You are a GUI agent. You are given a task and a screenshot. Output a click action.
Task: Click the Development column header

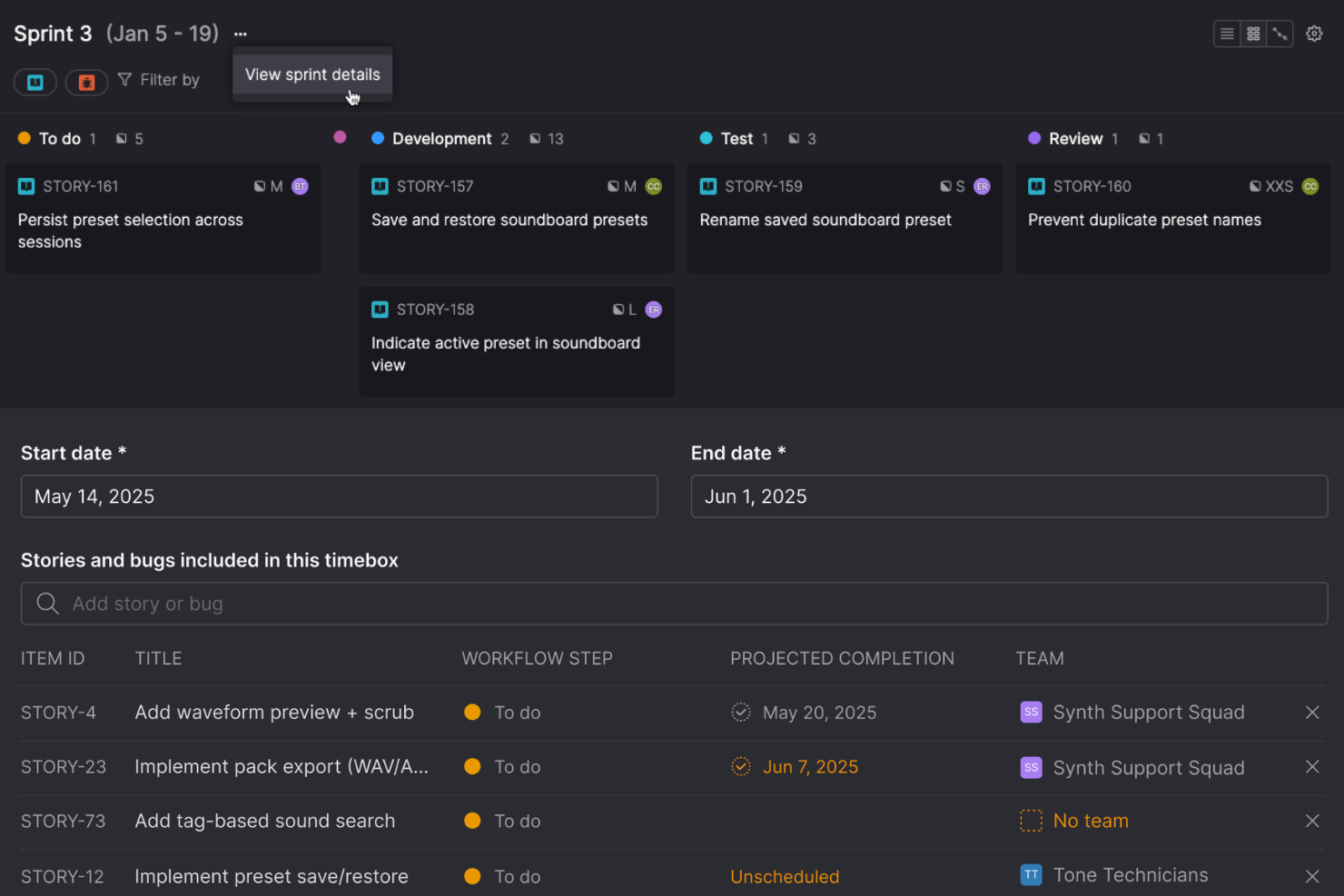point(441,139)
